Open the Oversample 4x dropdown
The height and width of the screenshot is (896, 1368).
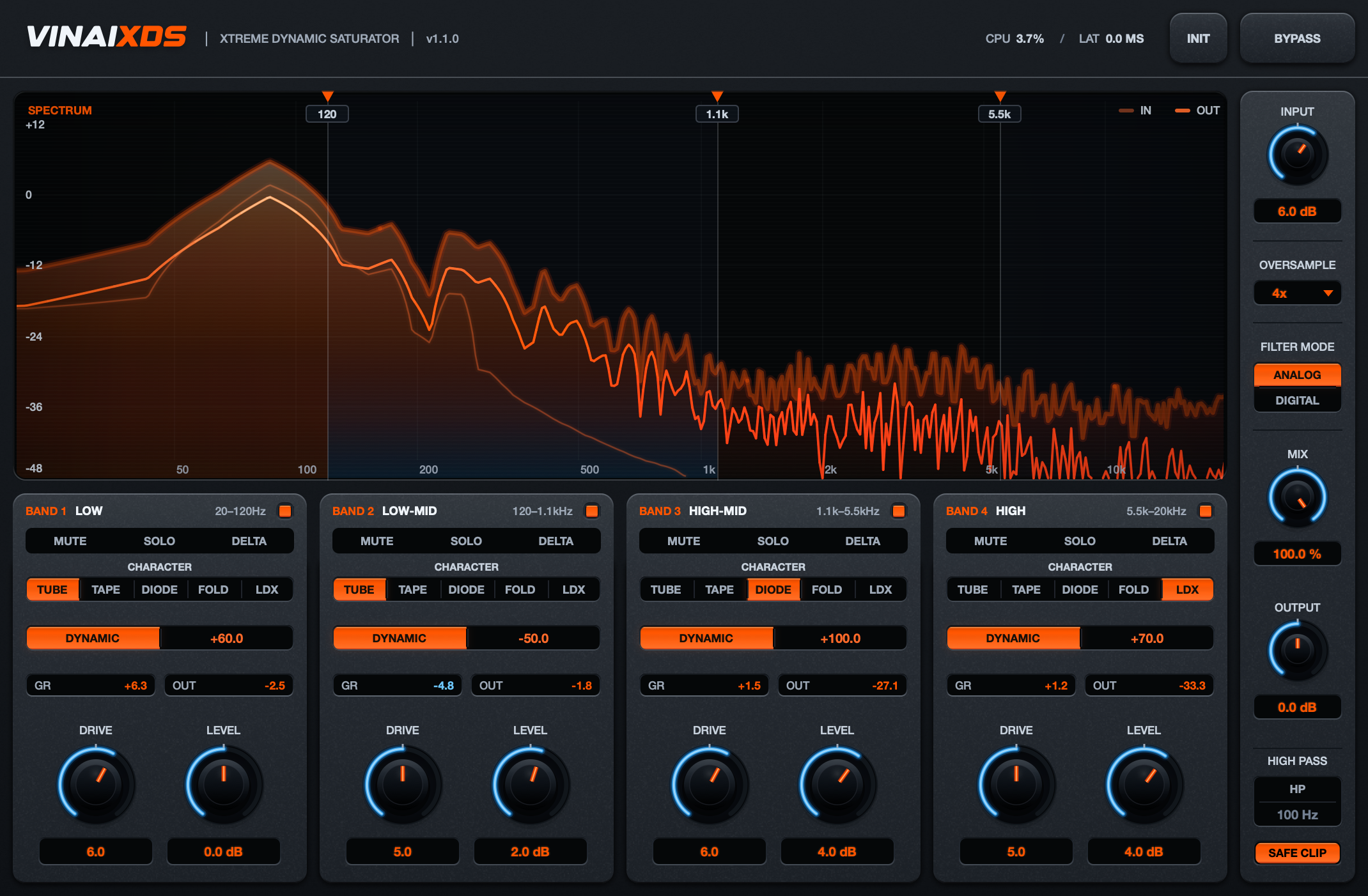pos(1297,293)
